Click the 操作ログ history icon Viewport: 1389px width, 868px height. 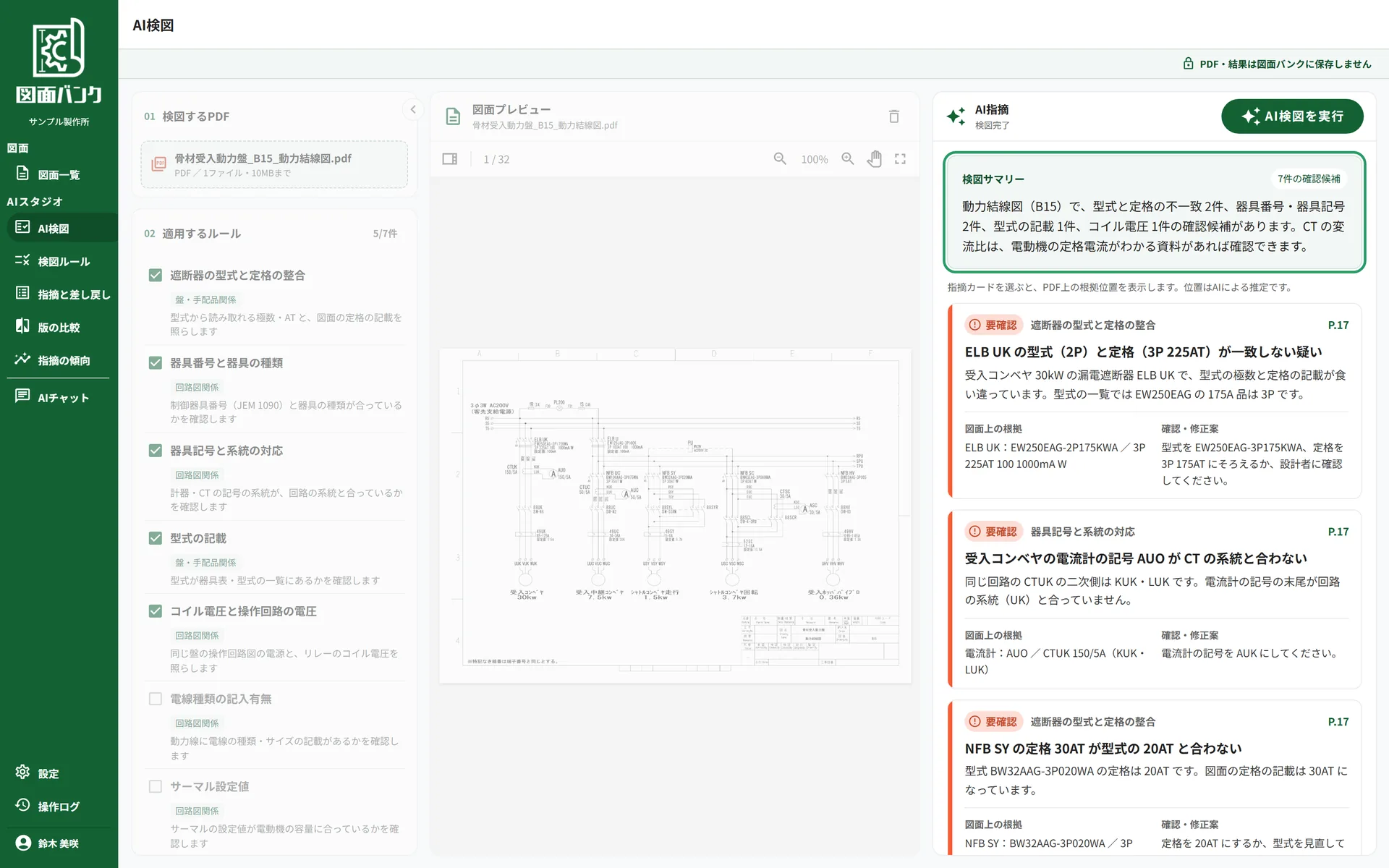click(x=22, y=806)
